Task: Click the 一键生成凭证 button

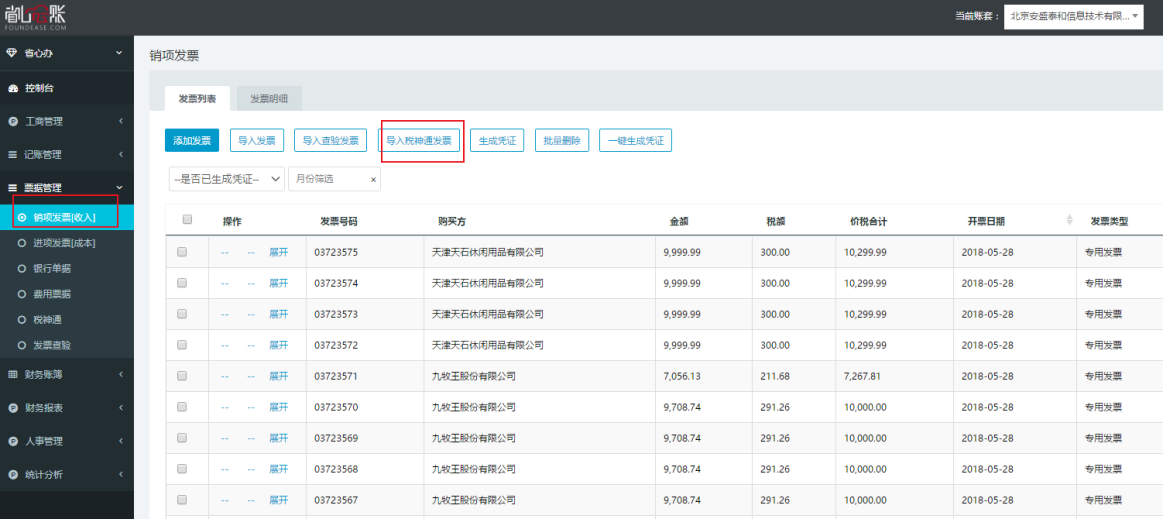Action: click(x=636, y=140)
